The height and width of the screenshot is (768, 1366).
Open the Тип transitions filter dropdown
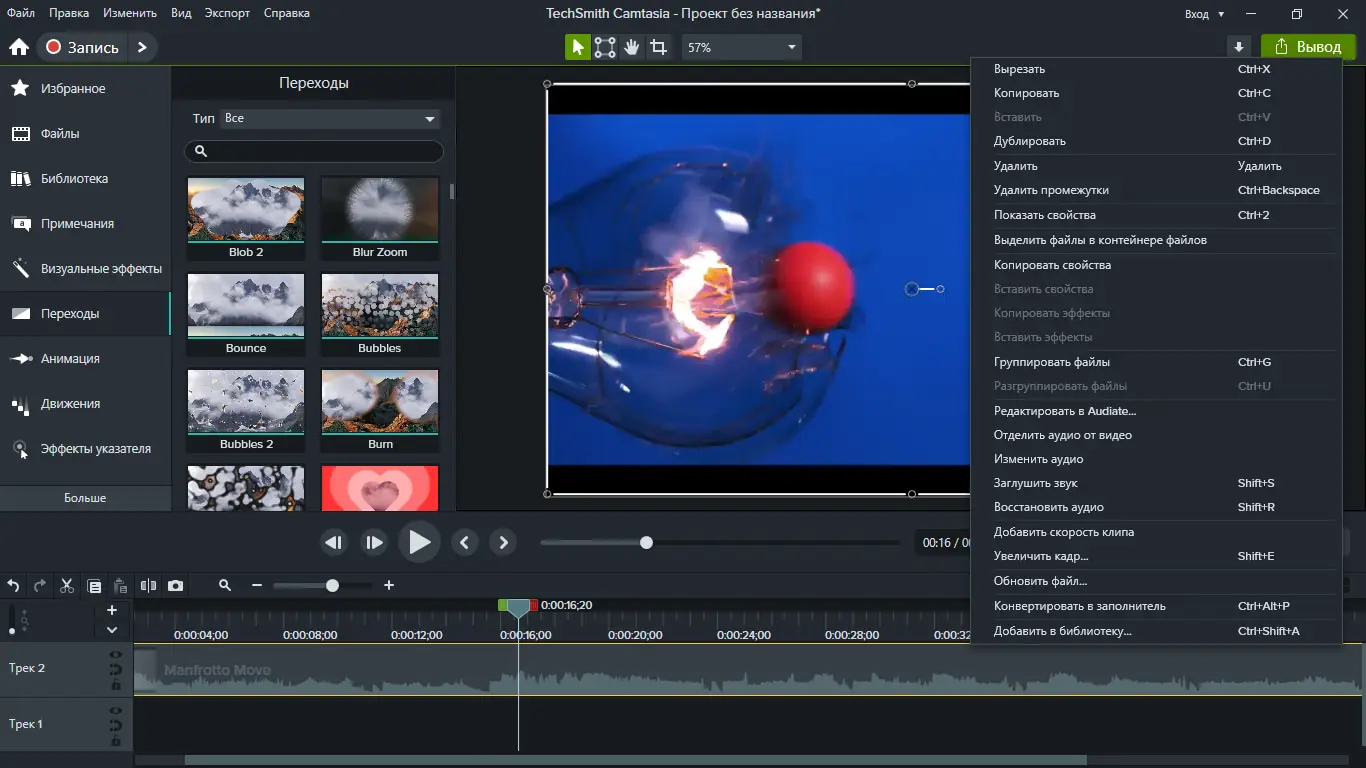click(328, 118)
